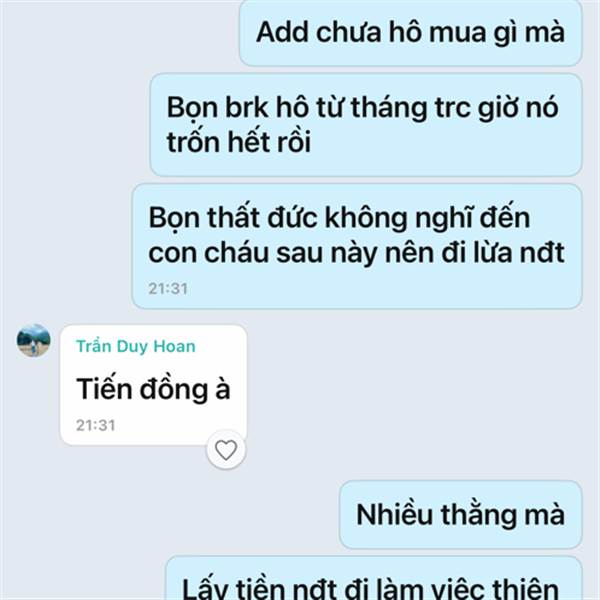Viewport: 600px width, 600px height.
Task: Click the word 'Nhiều' in the sent message
Action: pos(395,515)
